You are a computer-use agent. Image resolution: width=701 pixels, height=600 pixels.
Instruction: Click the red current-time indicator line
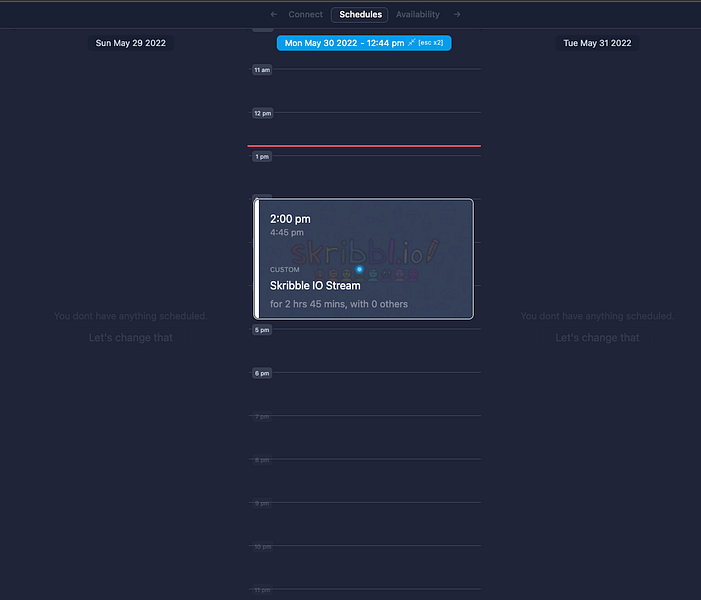click(x=364, y=146)
